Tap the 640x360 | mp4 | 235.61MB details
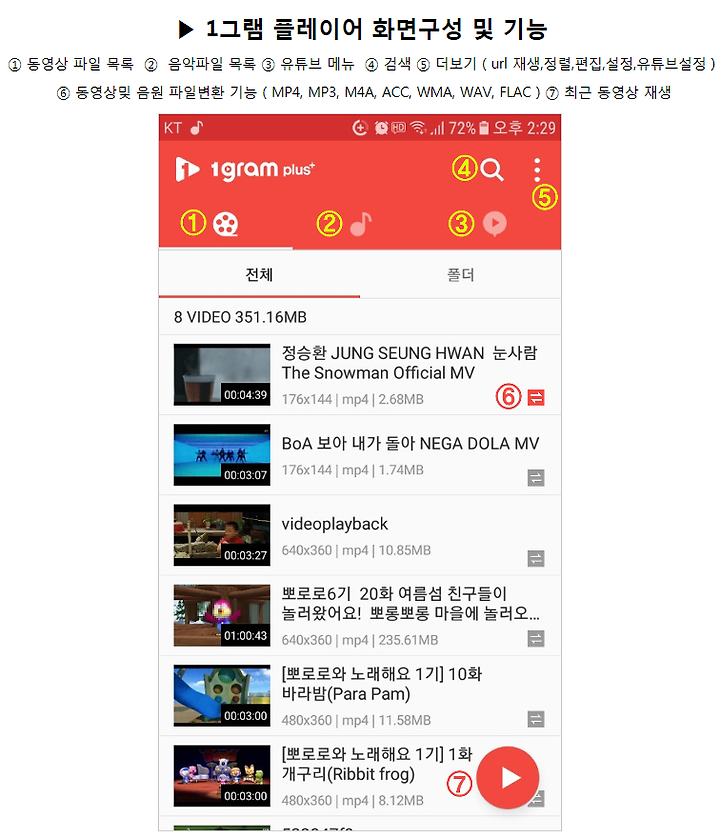The image size is (720, 837). [360, 640]
